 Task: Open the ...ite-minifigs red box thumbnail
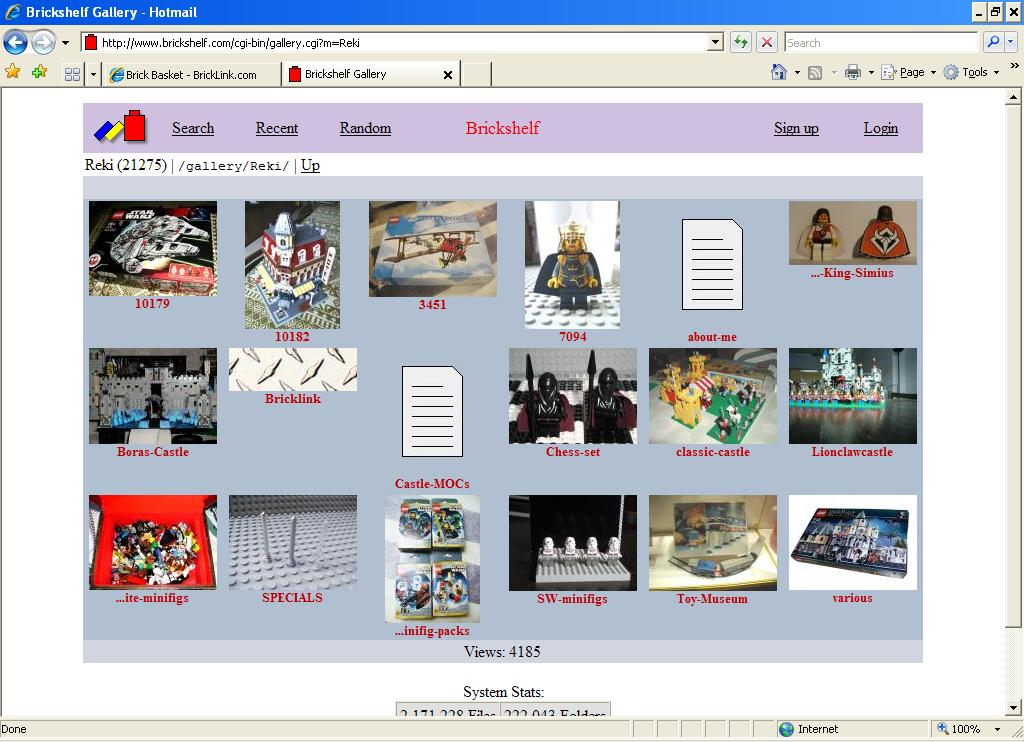[153, 542]
